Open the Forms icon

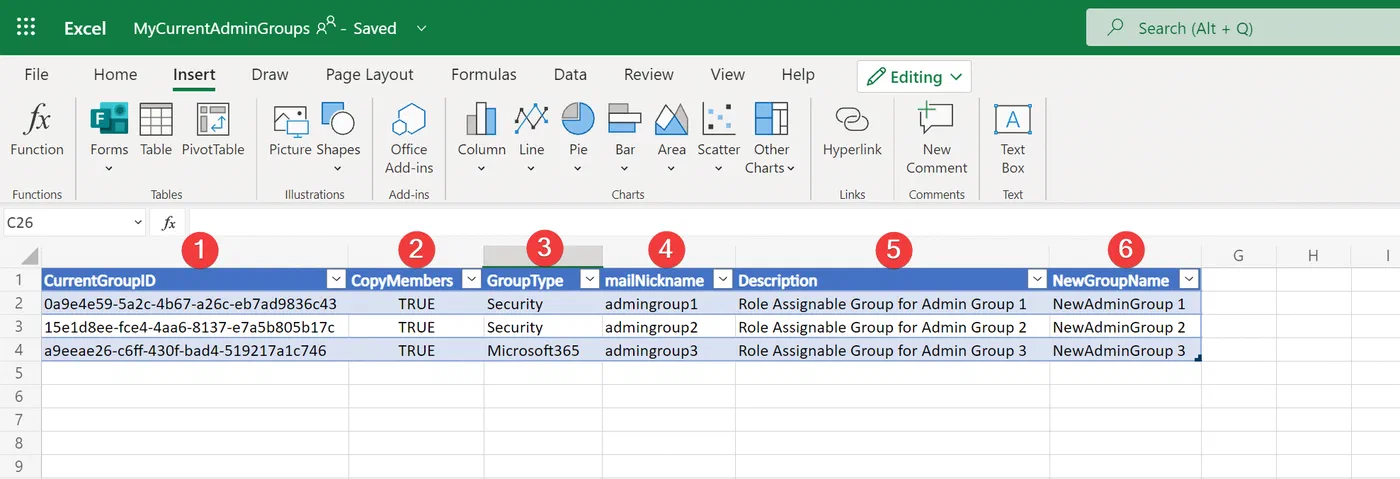click(109, 119)
